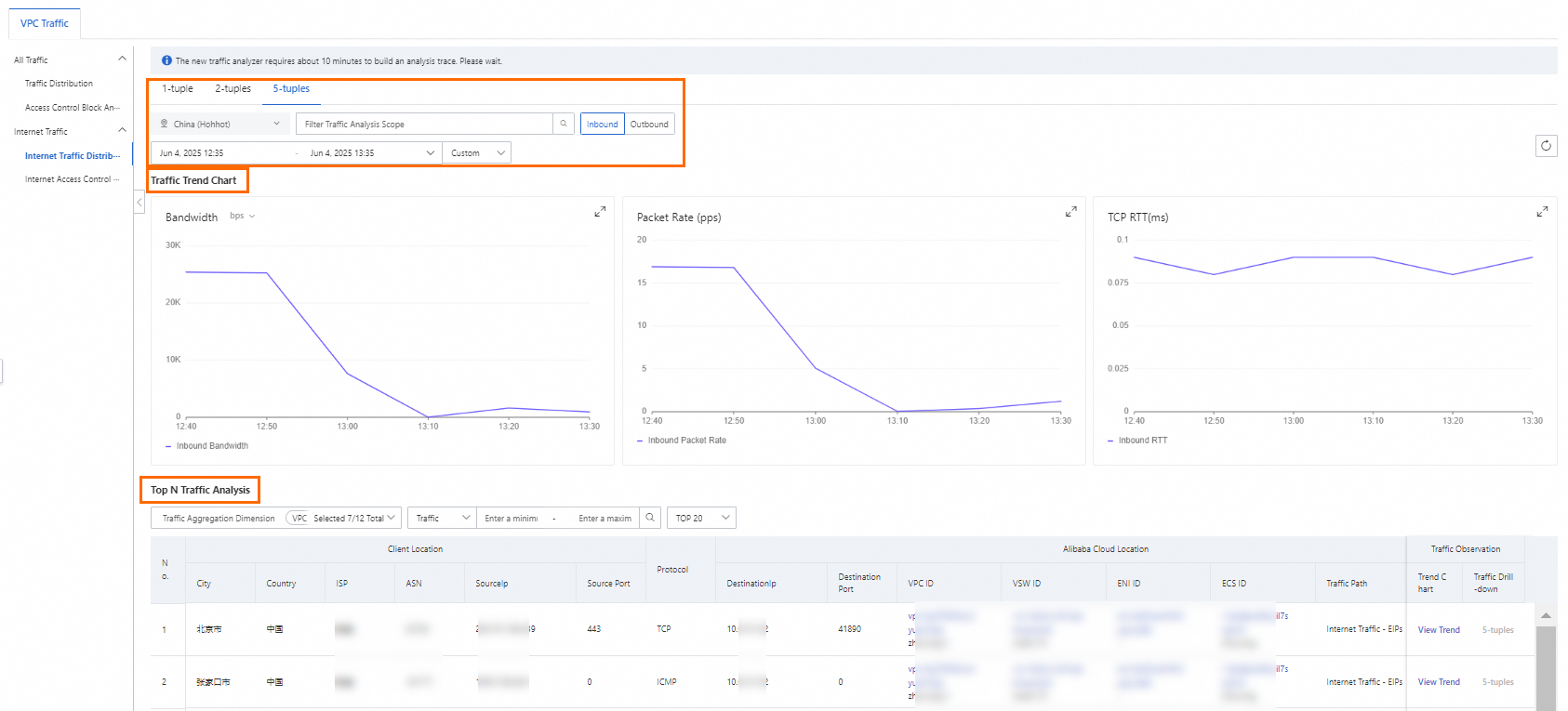Click View Trend link in row 1
The image size is (1568, 711).
(x=1438, y=630)
